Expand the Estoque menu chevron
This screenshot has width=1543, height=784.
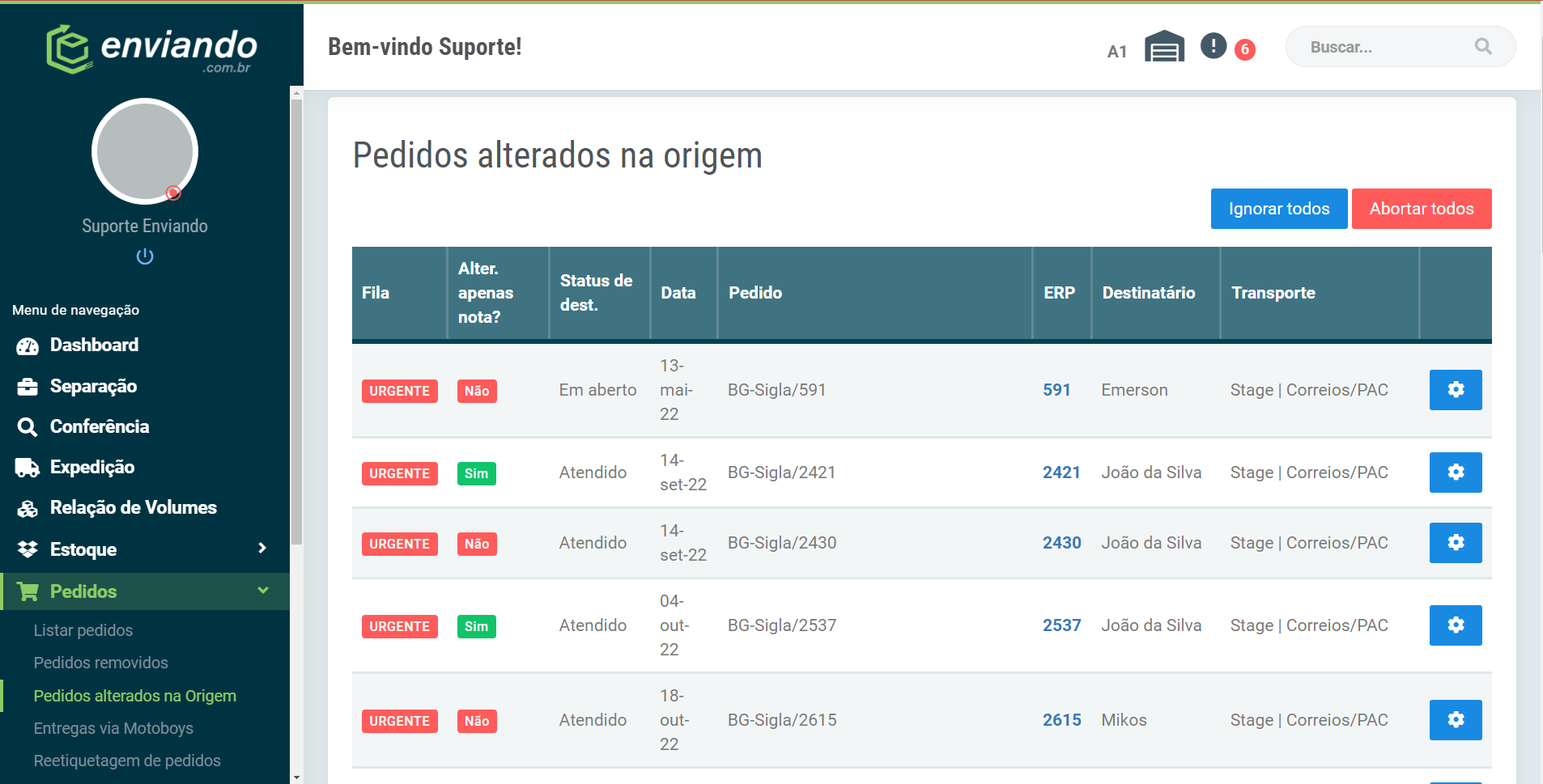click(x=261, y=549)
